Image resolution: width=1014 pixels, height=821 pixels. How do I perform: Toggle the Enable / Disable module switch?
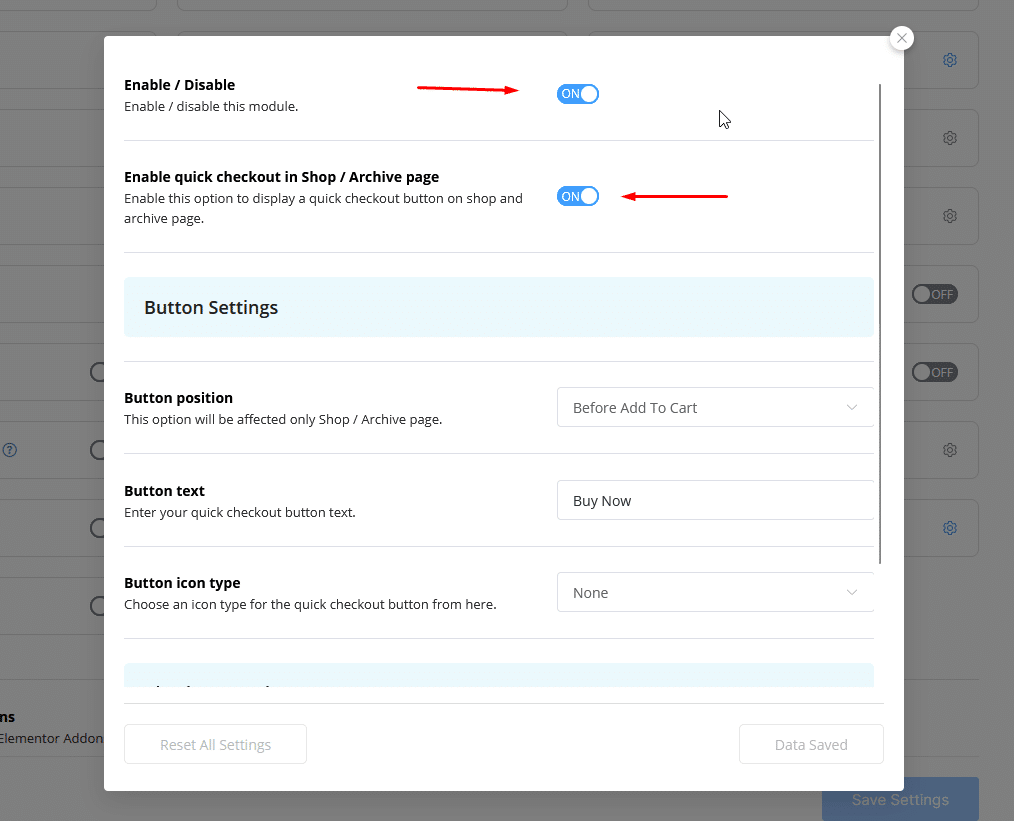578,94
